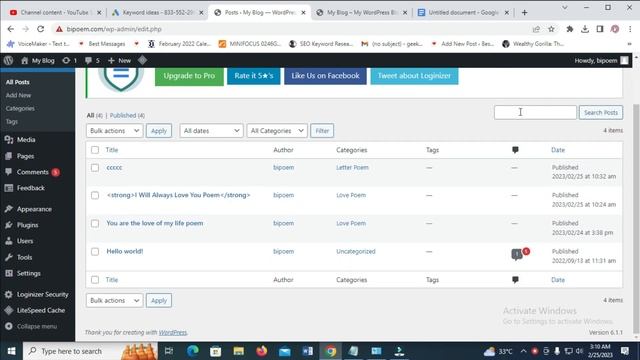Collapse the admin sidebar menu
This screenshot has height=360, width=640.
click(37, 326)
